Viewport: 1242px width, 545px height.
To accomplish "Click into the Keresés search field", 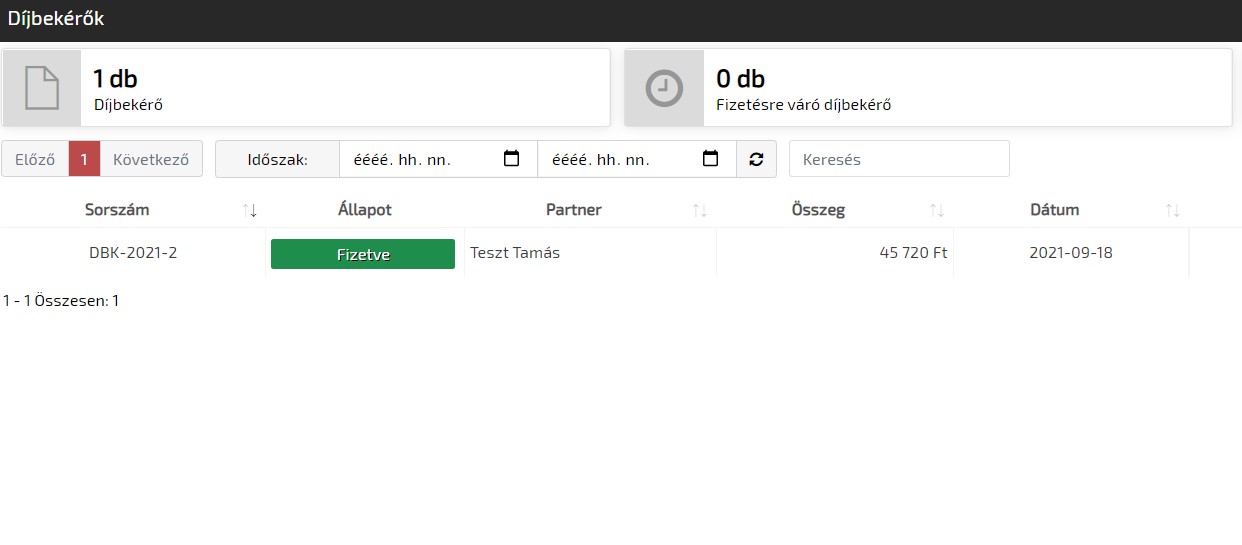I will click(x=899, y=159).
